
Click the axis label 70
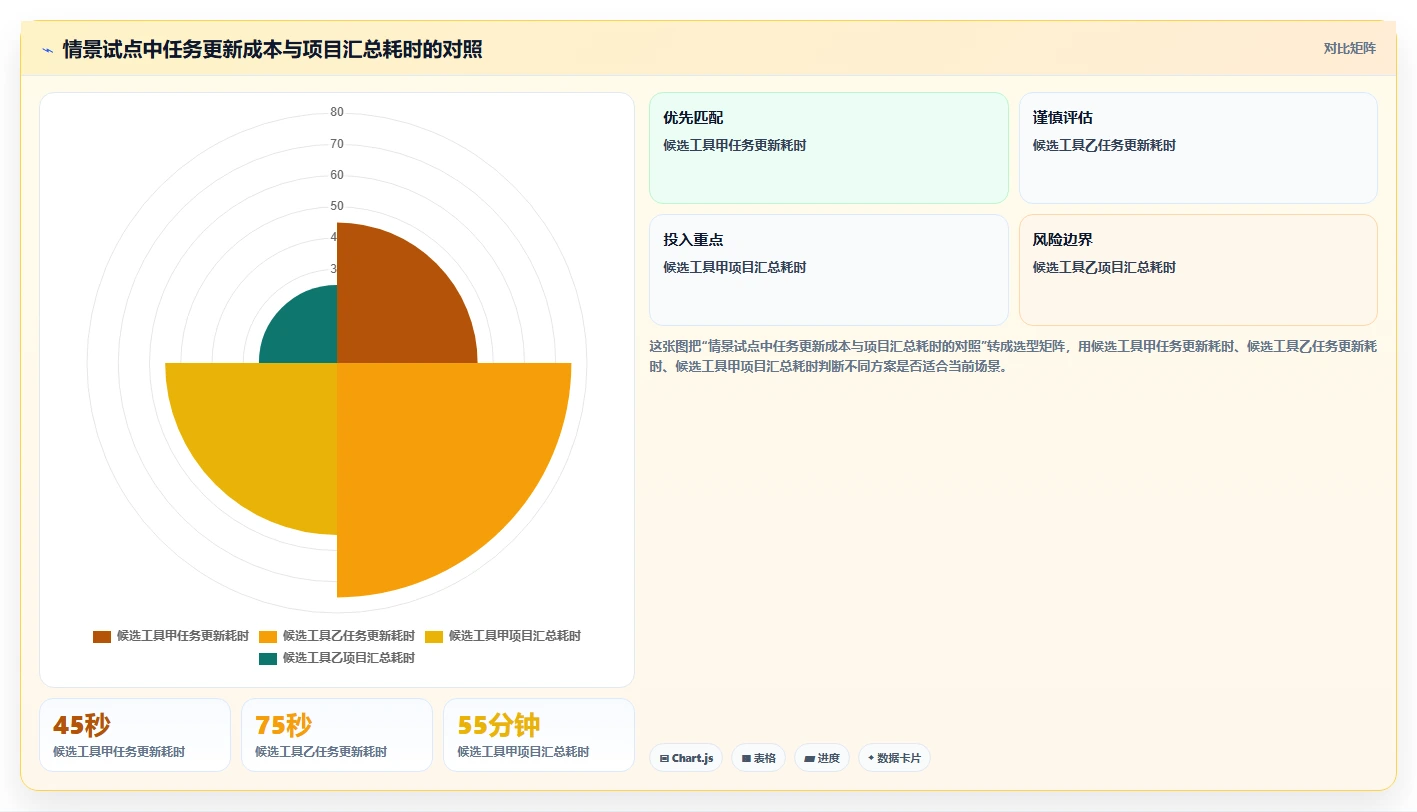coord(337,144)
